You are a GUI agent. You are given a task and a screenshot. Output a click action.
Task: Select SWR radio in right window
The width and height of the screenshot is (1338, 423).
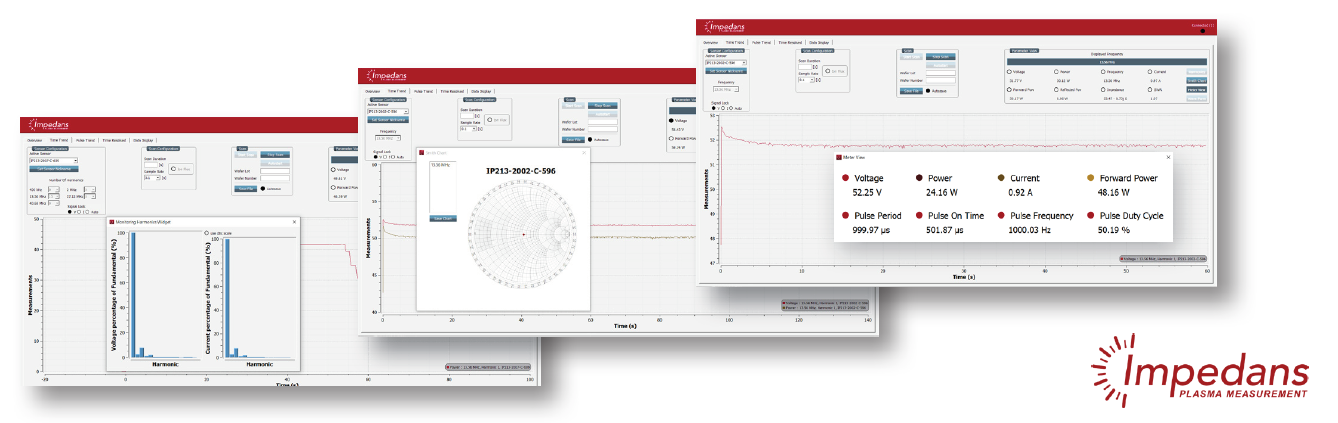tap(1150, 89)
